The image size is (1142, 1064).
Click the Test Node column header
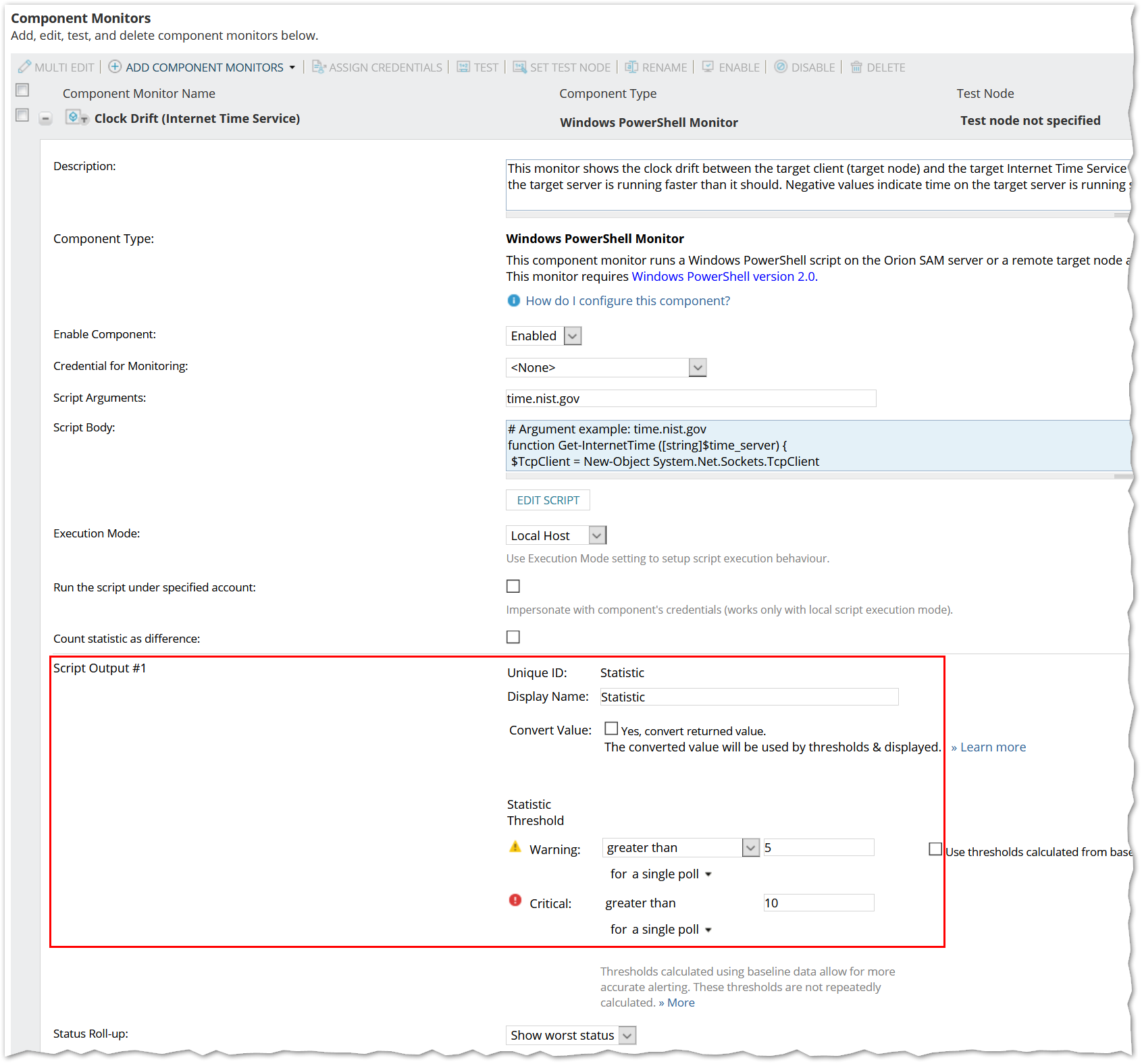[985, 93]
